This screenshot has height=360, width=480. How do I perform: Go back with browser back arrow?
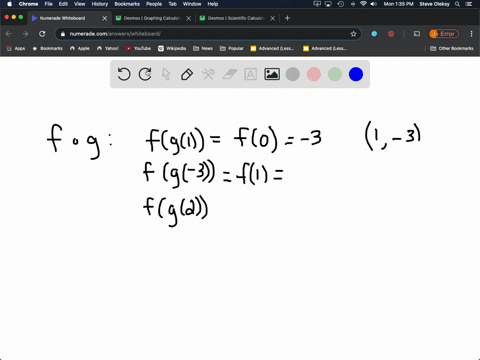click(9, 34)
